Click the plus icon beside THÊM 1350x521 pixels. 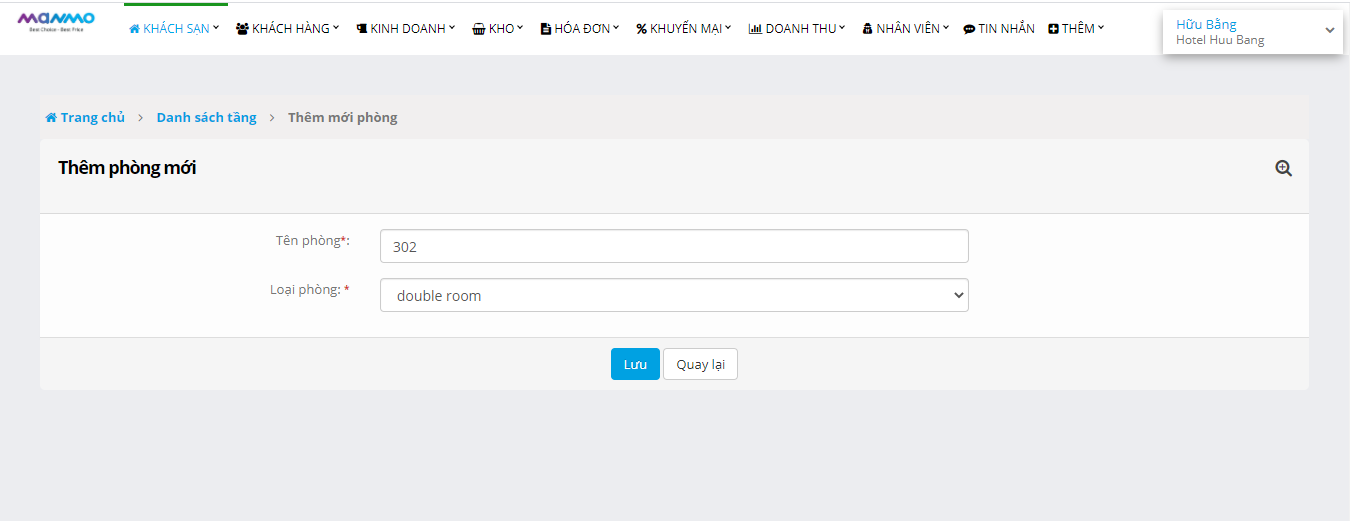click(1053, 29)
